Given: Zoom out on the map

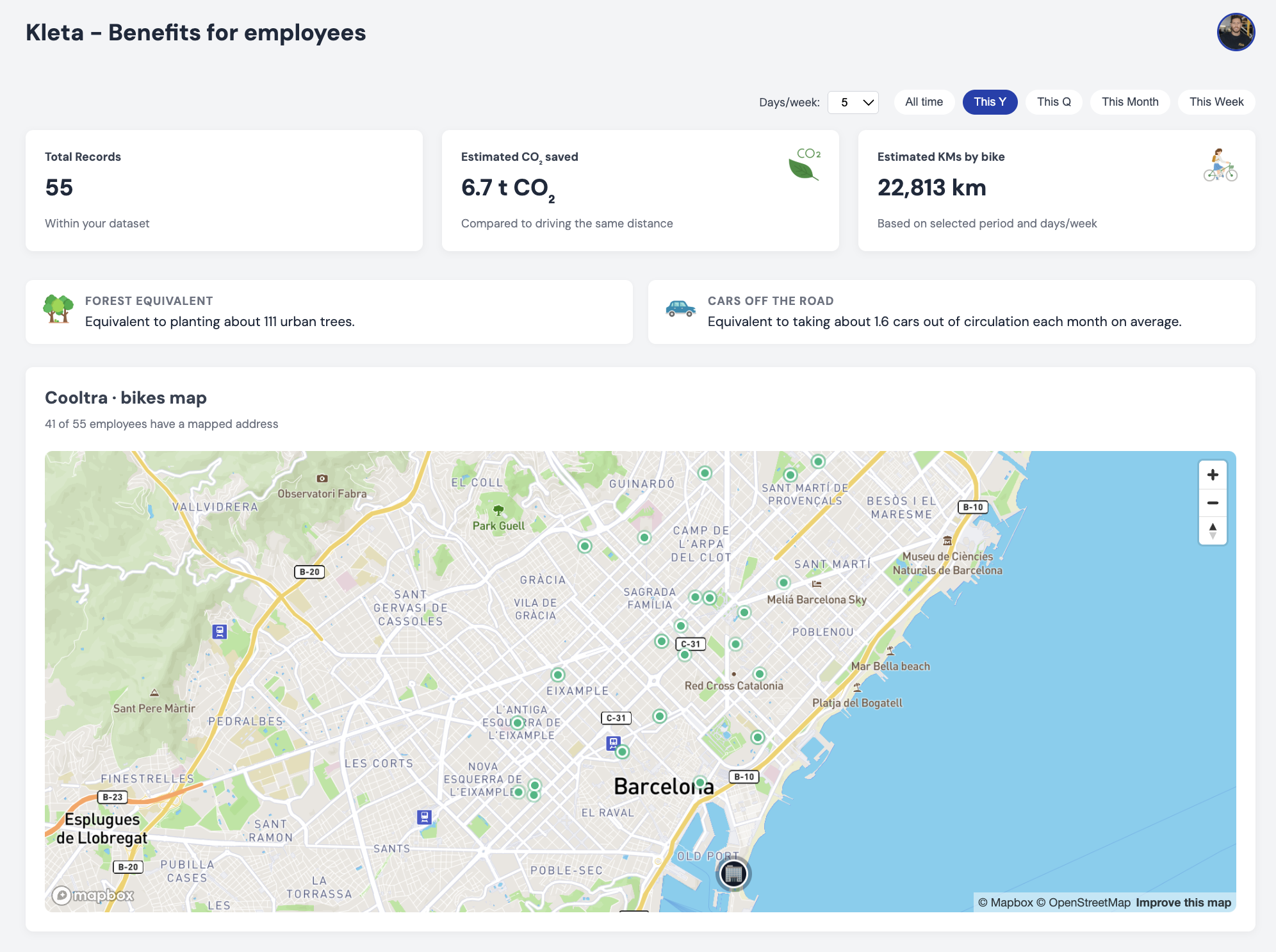Looking at the screenshot, I should click(1213, 503).
